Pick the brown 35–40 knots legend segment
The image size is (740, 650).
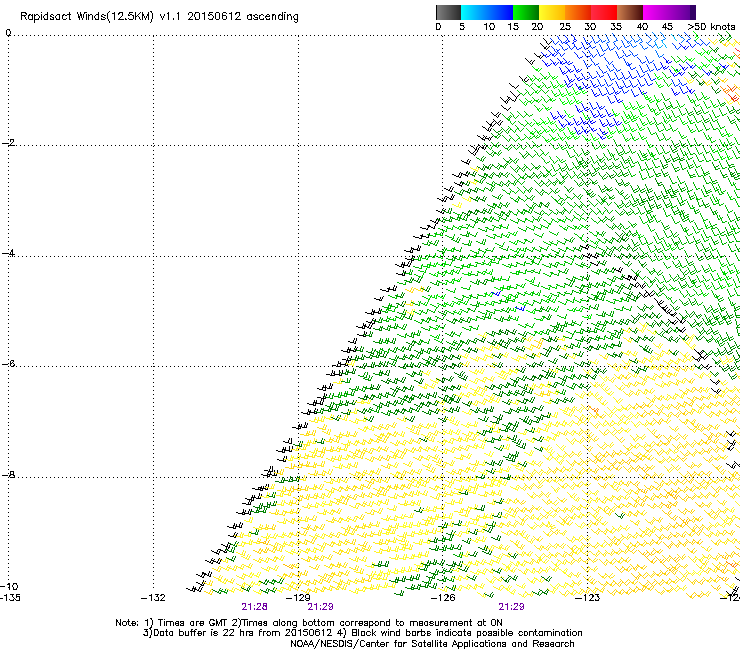click(x=630, y=12)
